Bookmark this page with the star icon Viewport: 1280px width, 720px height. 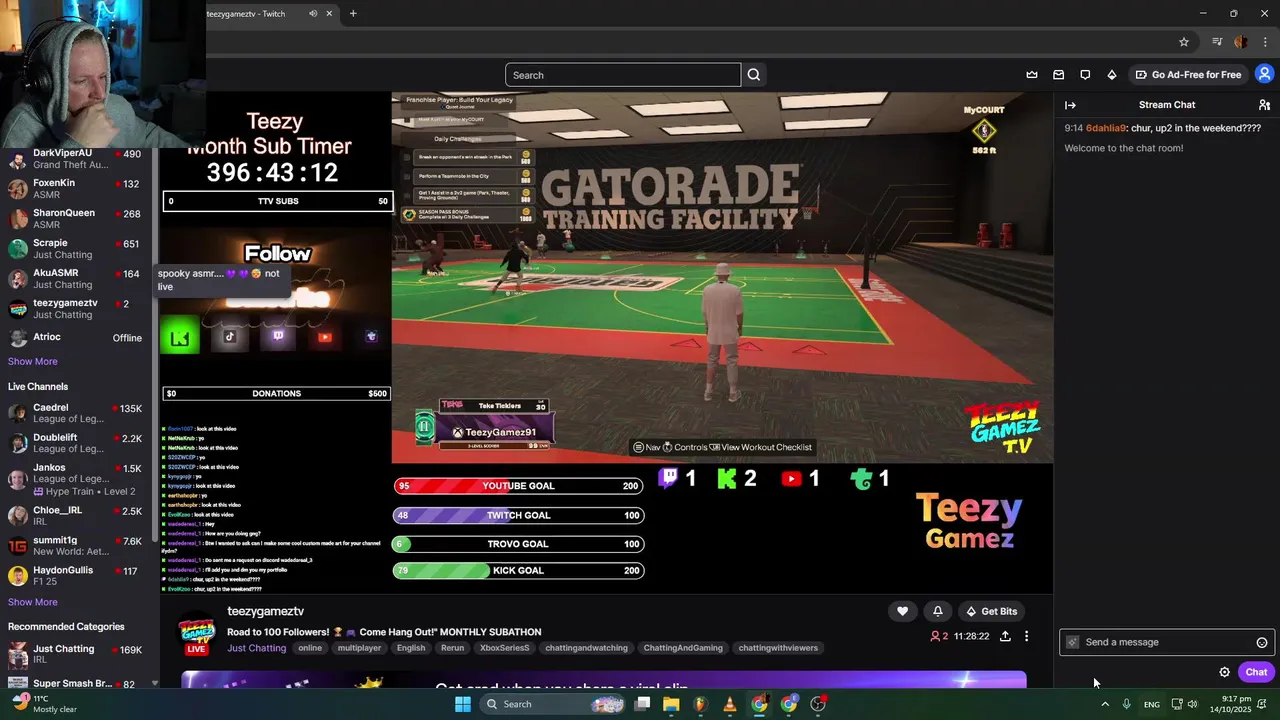pos(1184,42)
